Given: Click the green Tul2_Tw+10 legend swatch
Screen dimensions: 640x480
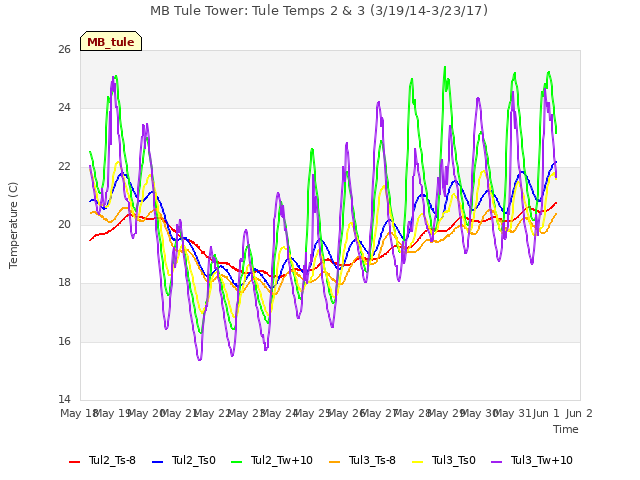Looking at the screenshot, I should click(236, 462).
